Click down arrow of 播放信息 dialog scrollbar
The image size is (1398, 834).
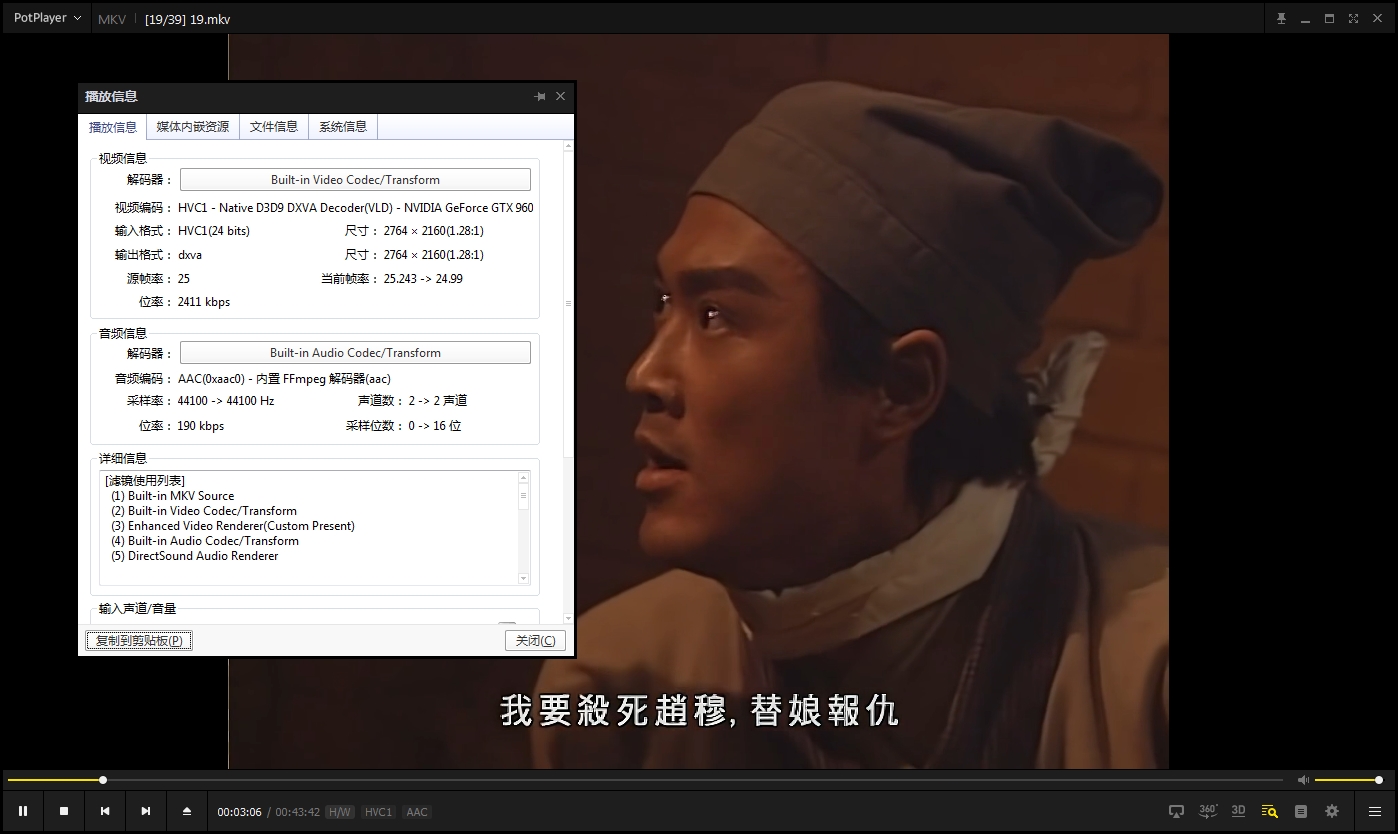click(569, 619)
